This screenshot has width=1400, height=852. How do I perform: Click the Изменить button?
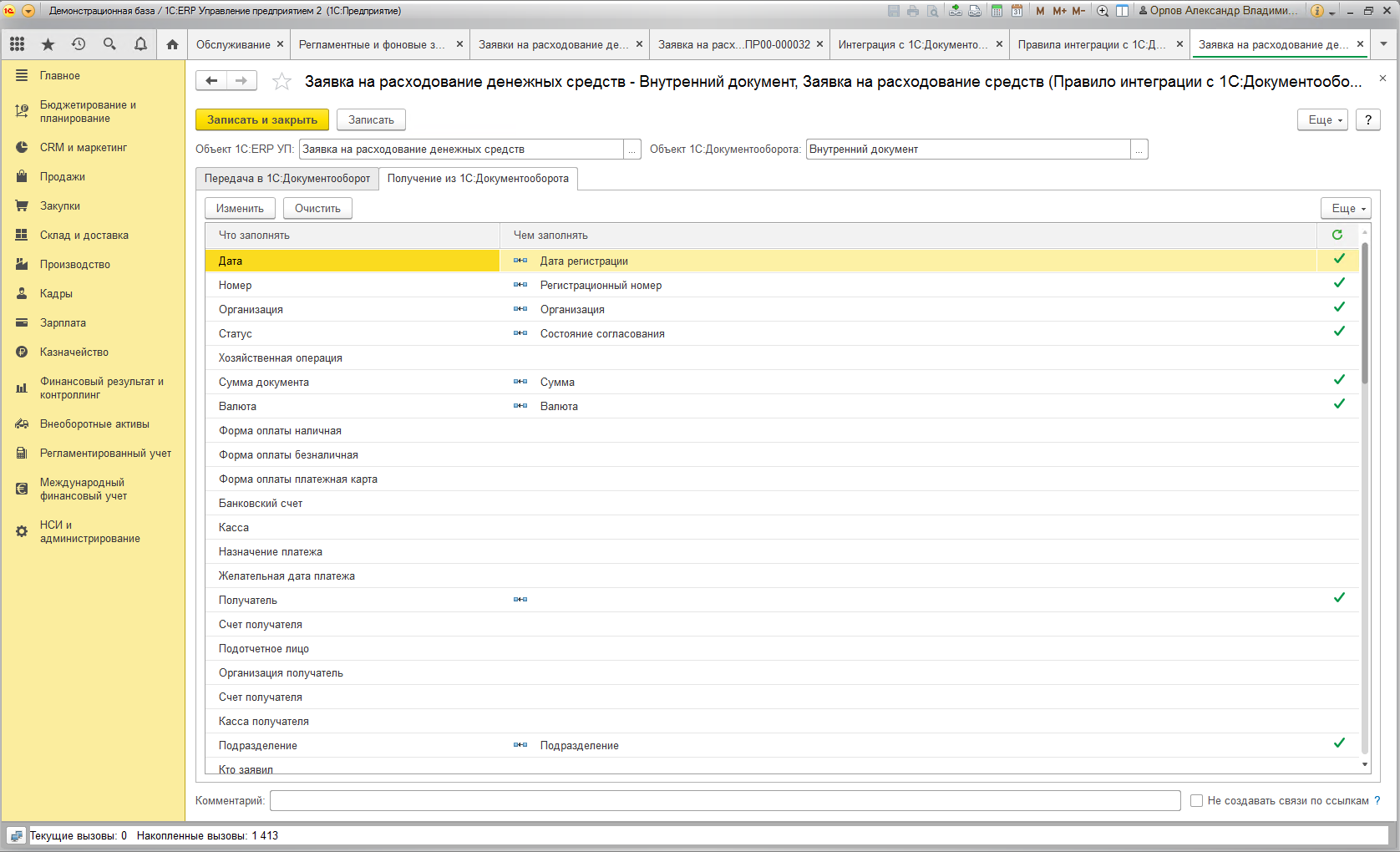[x=240, y=208]
